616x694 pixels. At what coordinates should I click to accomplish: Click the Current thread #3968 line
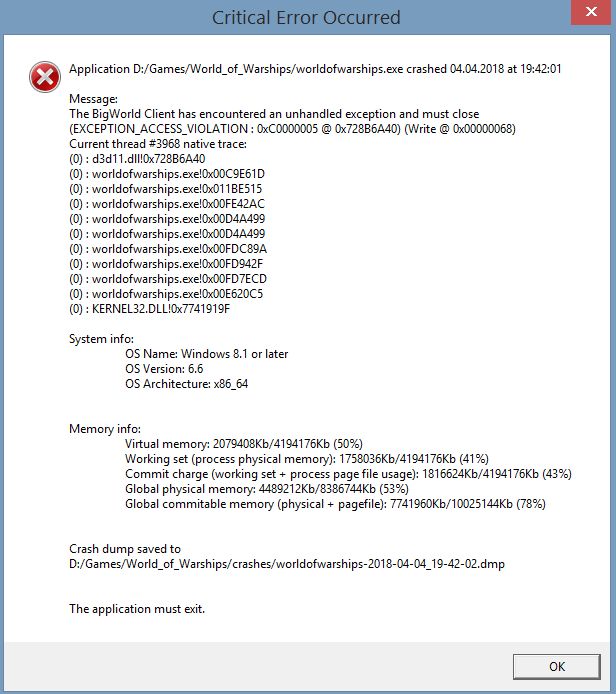click(x=158, y=144)
